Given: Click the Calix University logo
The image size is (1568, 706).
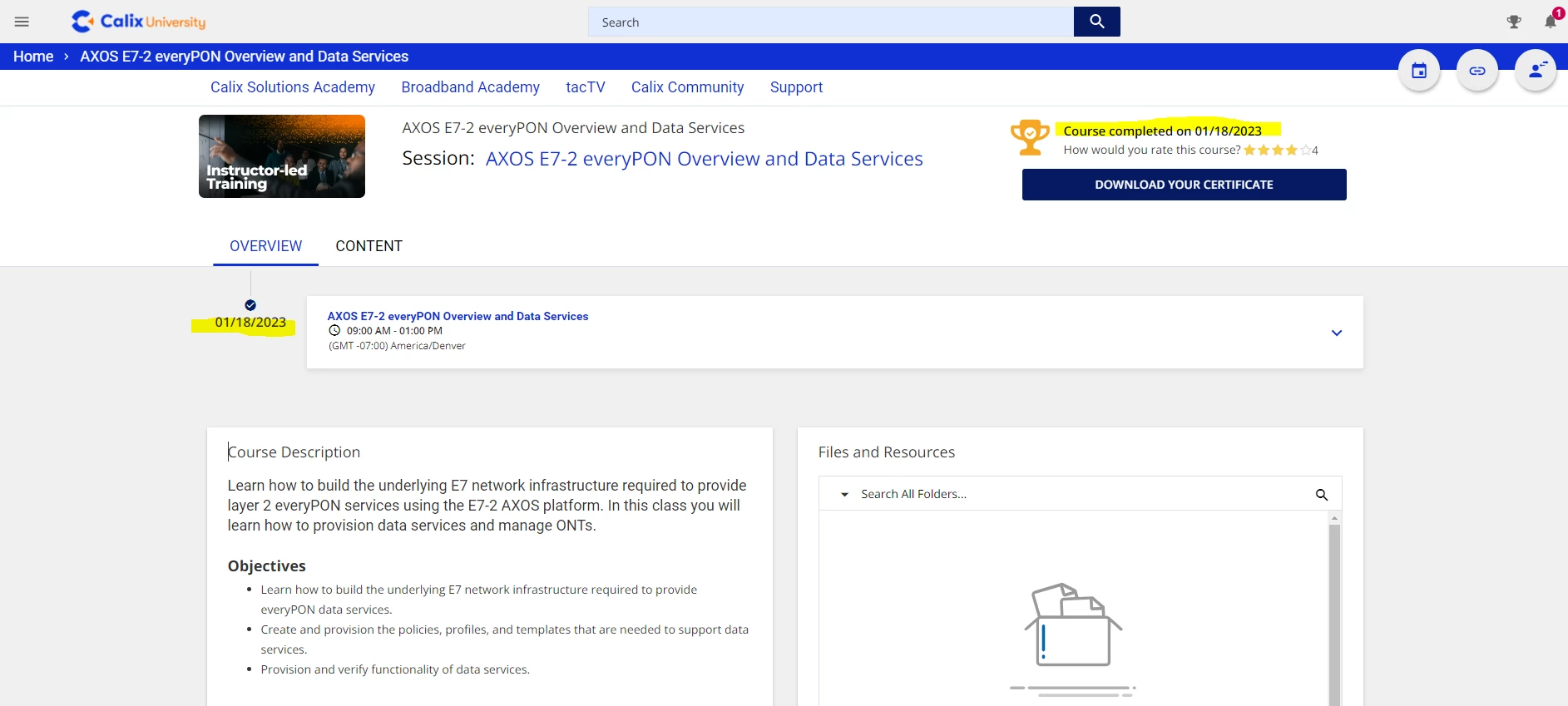Looking at the screenshot, I should pos(138,22).
